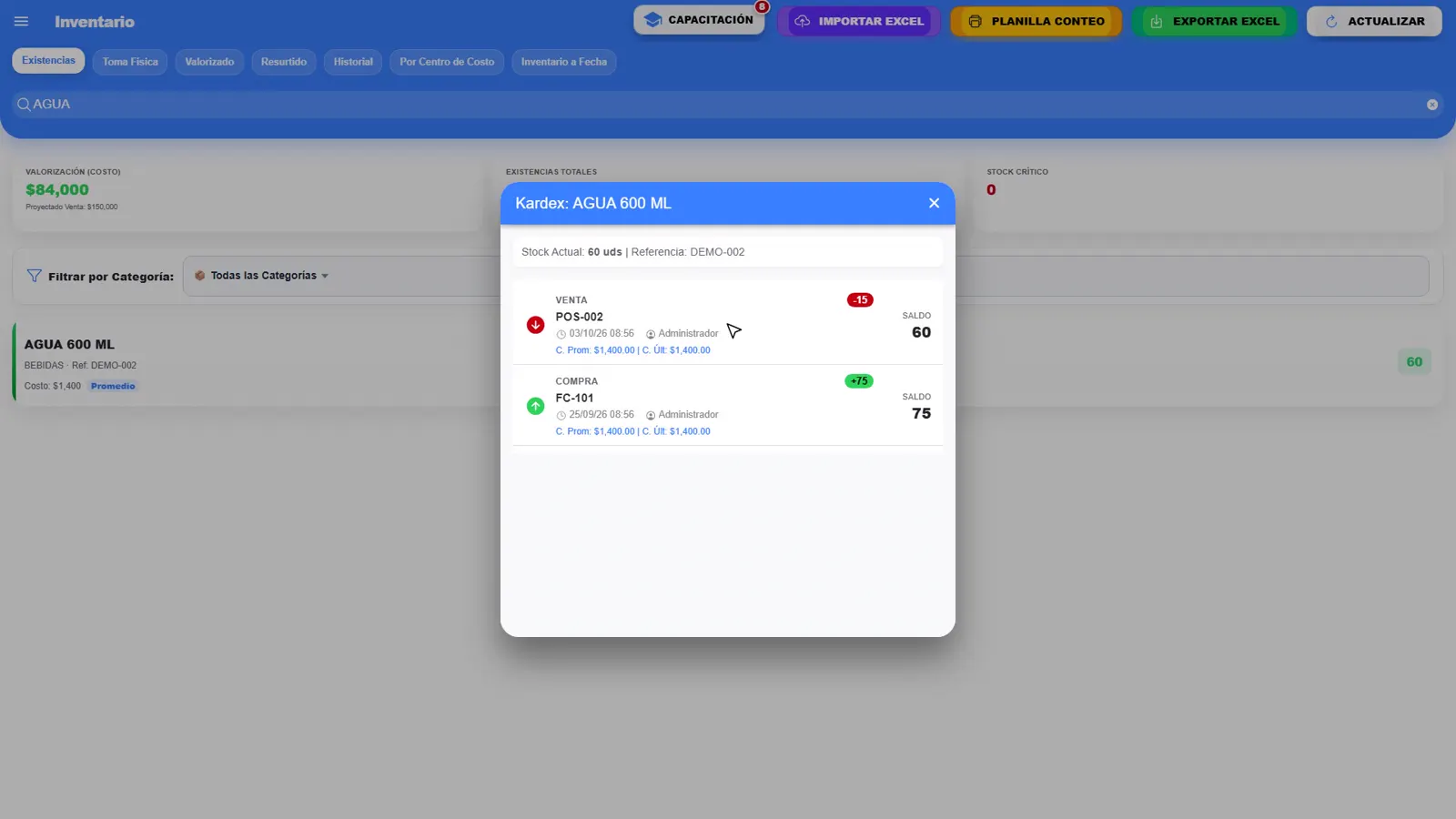Viewport: 1456px width, 819px height.
Task: Click Exportar Excel button
Action: point(1214,21)
